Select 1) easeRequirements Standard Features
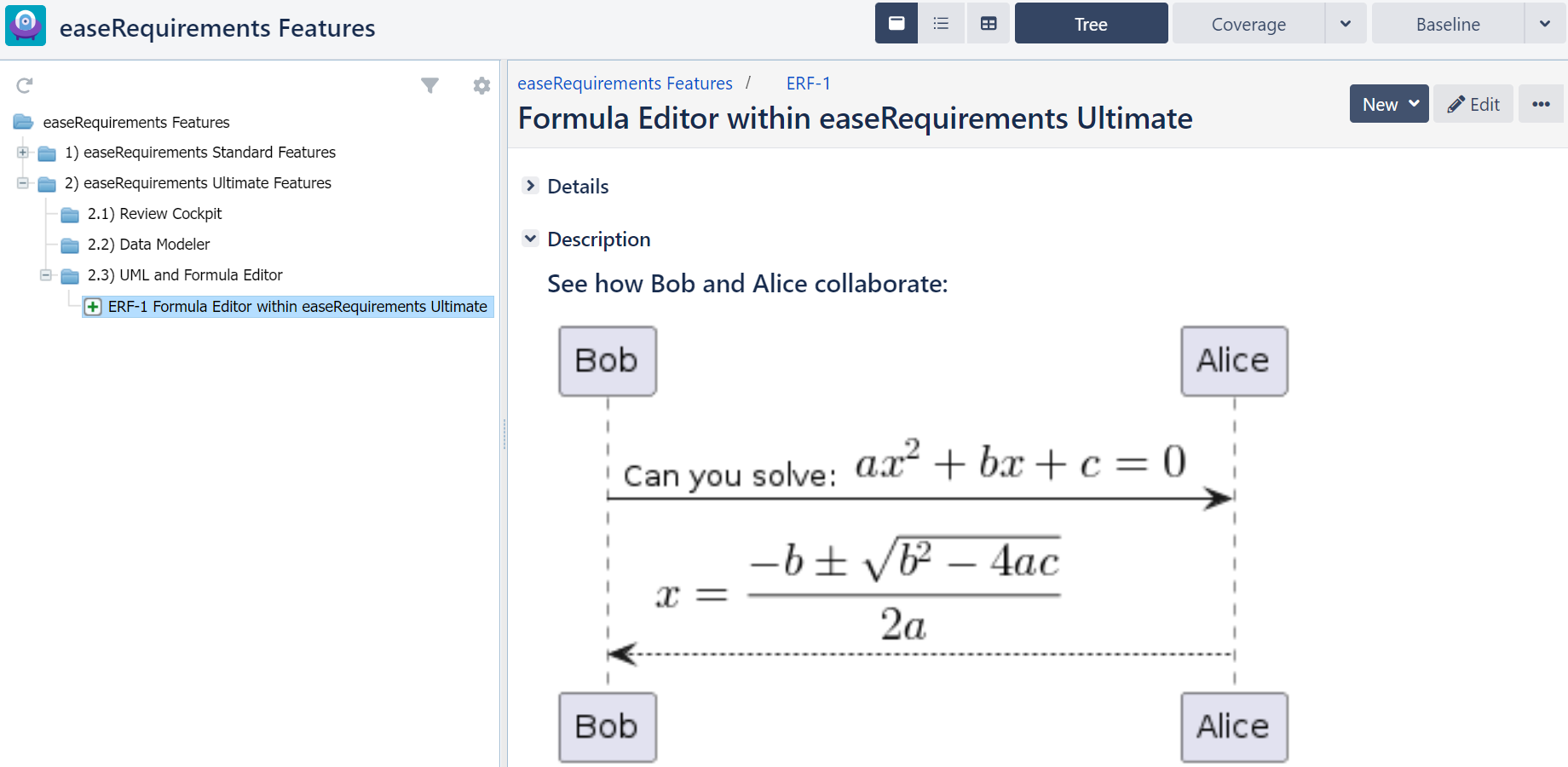This screenshot has height=767, width=1568. (x=200, y=153)
